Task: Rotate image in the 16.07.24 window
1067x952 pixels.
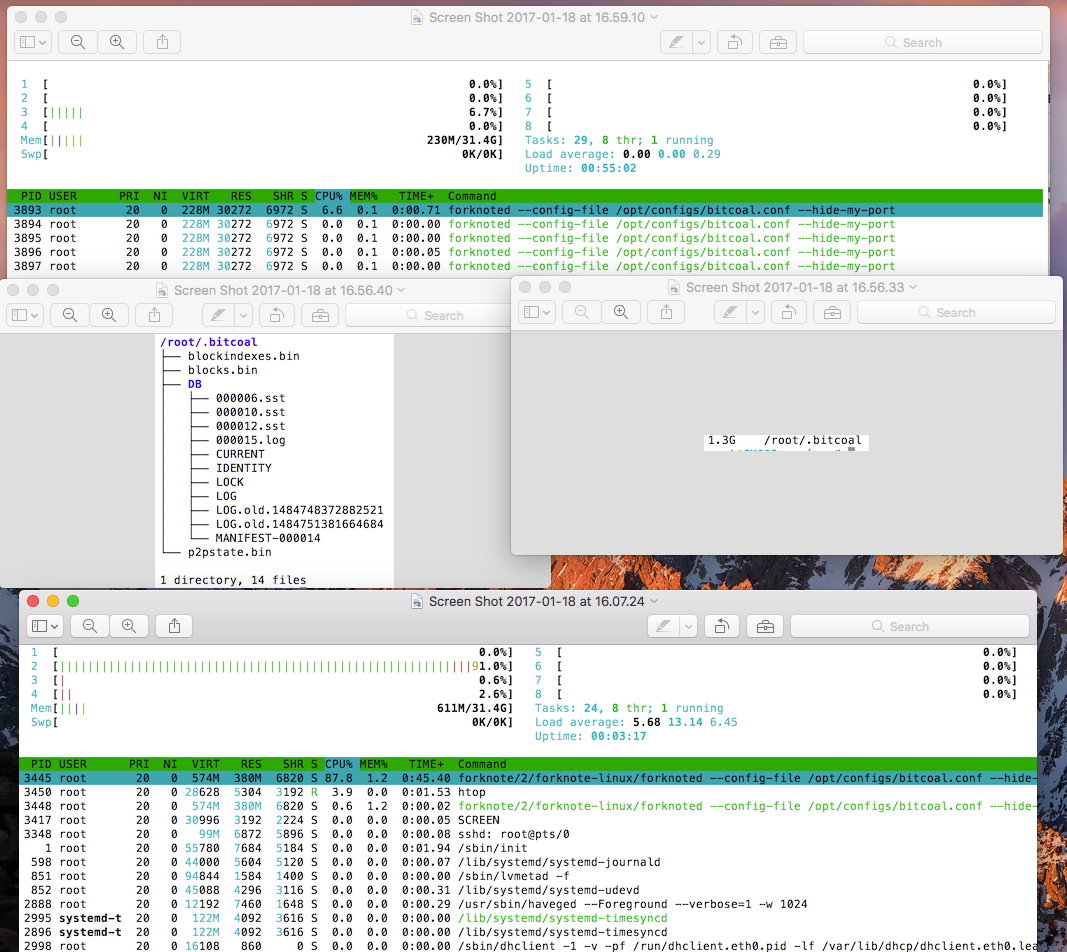Action: click(x=722, y=626)
